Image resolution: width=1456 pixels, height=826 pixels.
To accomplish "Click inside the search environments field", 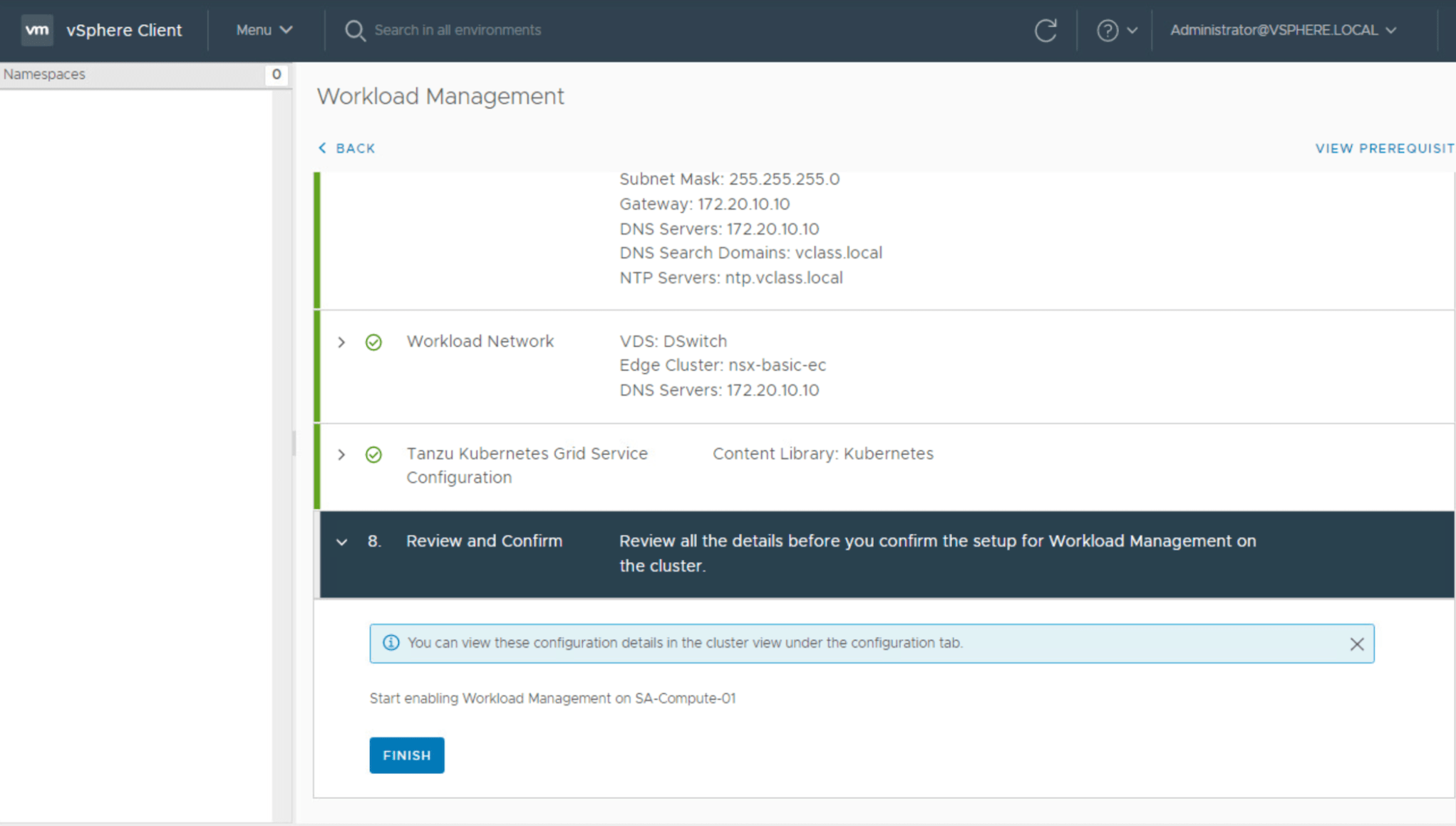I will [x=499, y=30].
